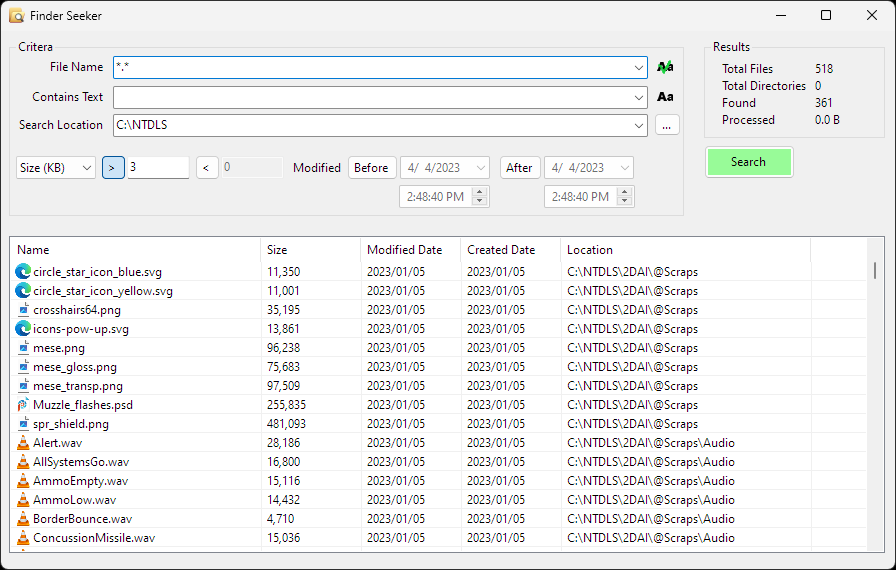Click VLC icon next to Alert.wav
Viewport: 896px width, 570px height.
23,443
